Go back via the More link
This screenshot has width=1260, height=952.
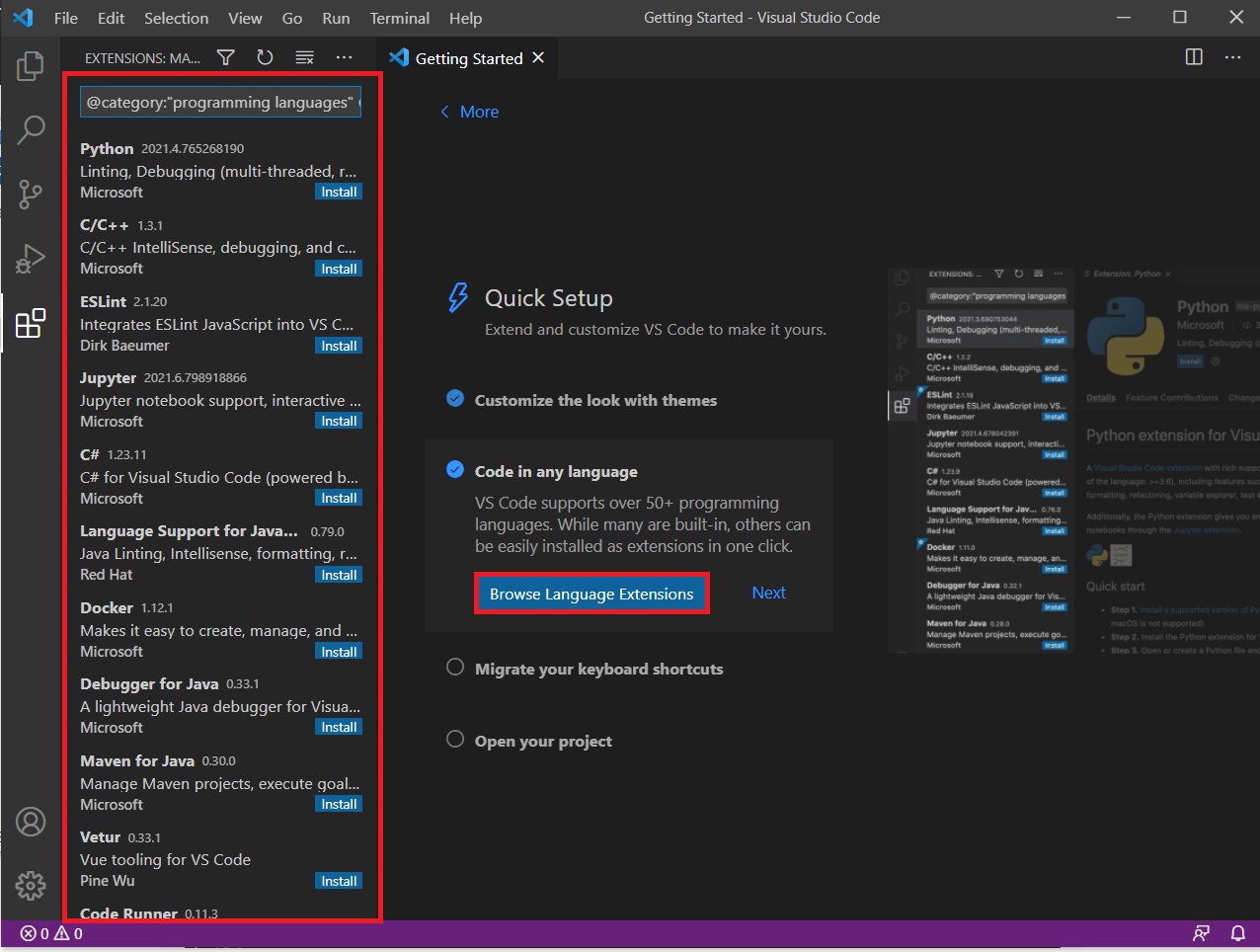pyautogui.click(x=469, y=112)
